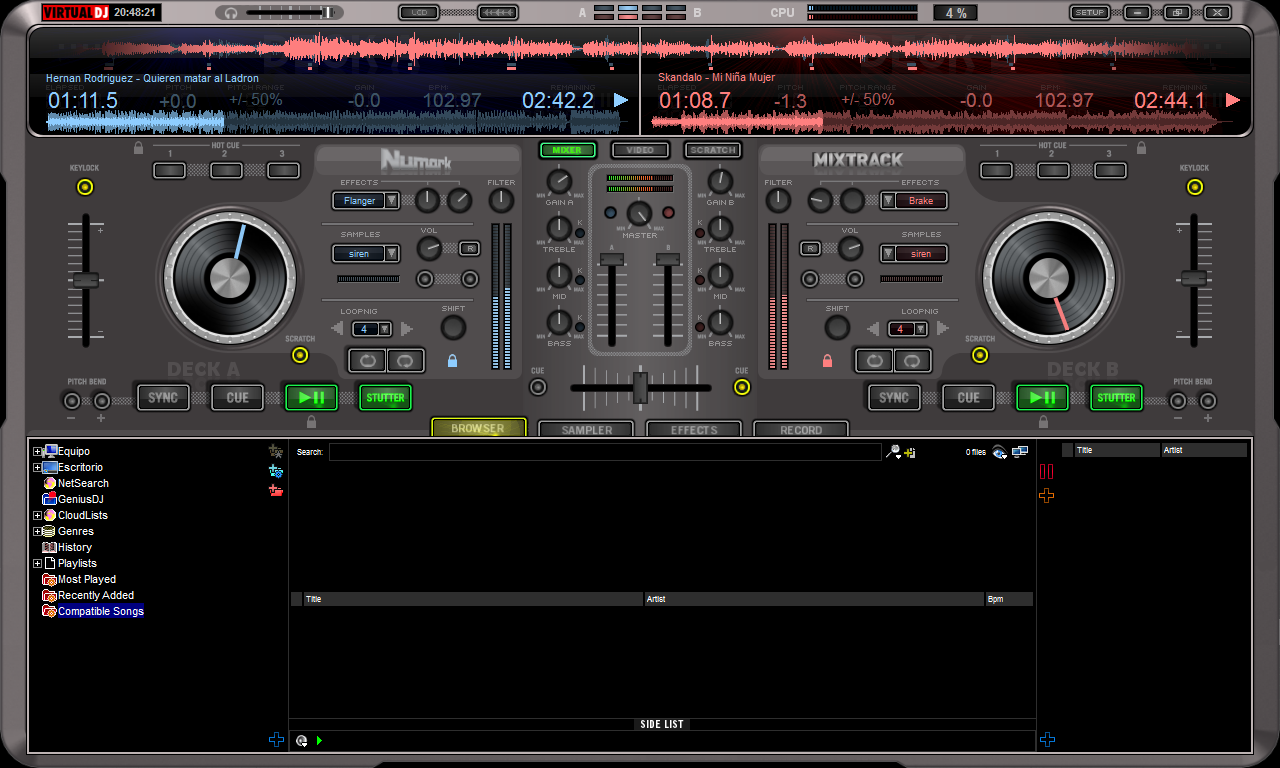
Task: Hit Deck A STUTTER button
Action: (385, 397)
